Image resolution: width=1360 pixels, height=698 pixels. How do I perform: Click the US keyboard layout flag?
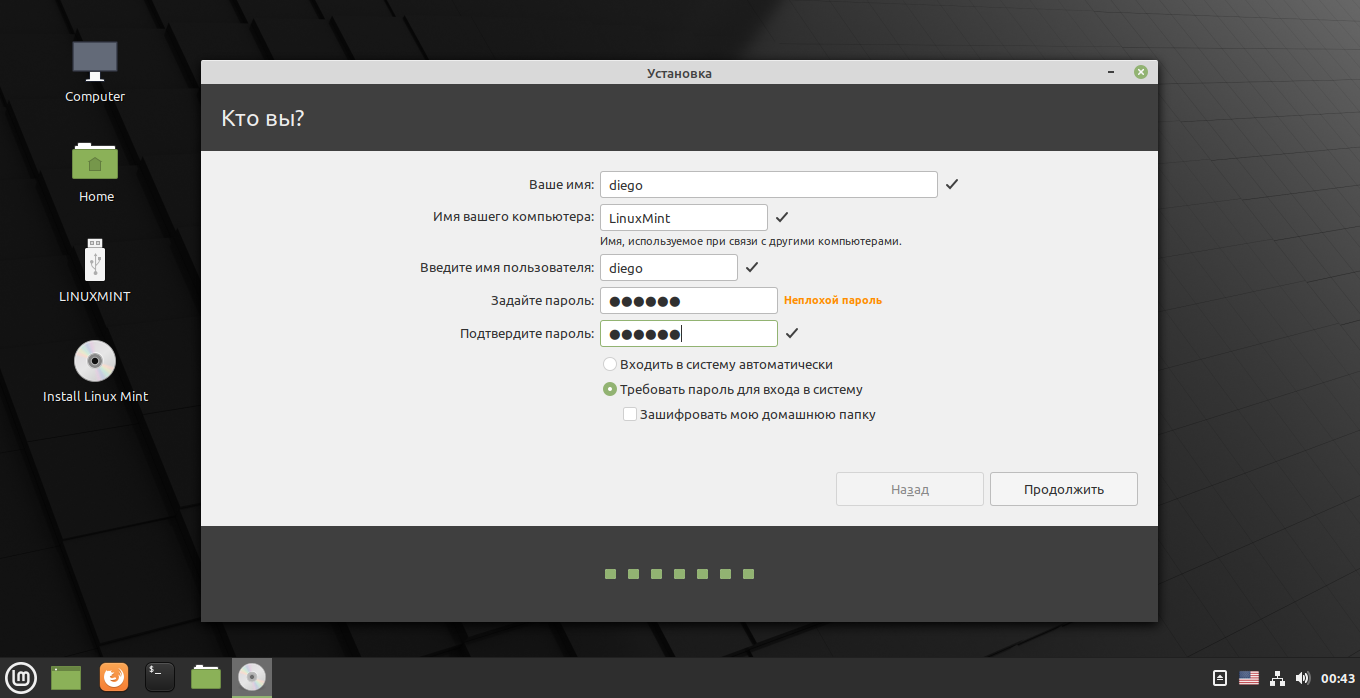1248,678
